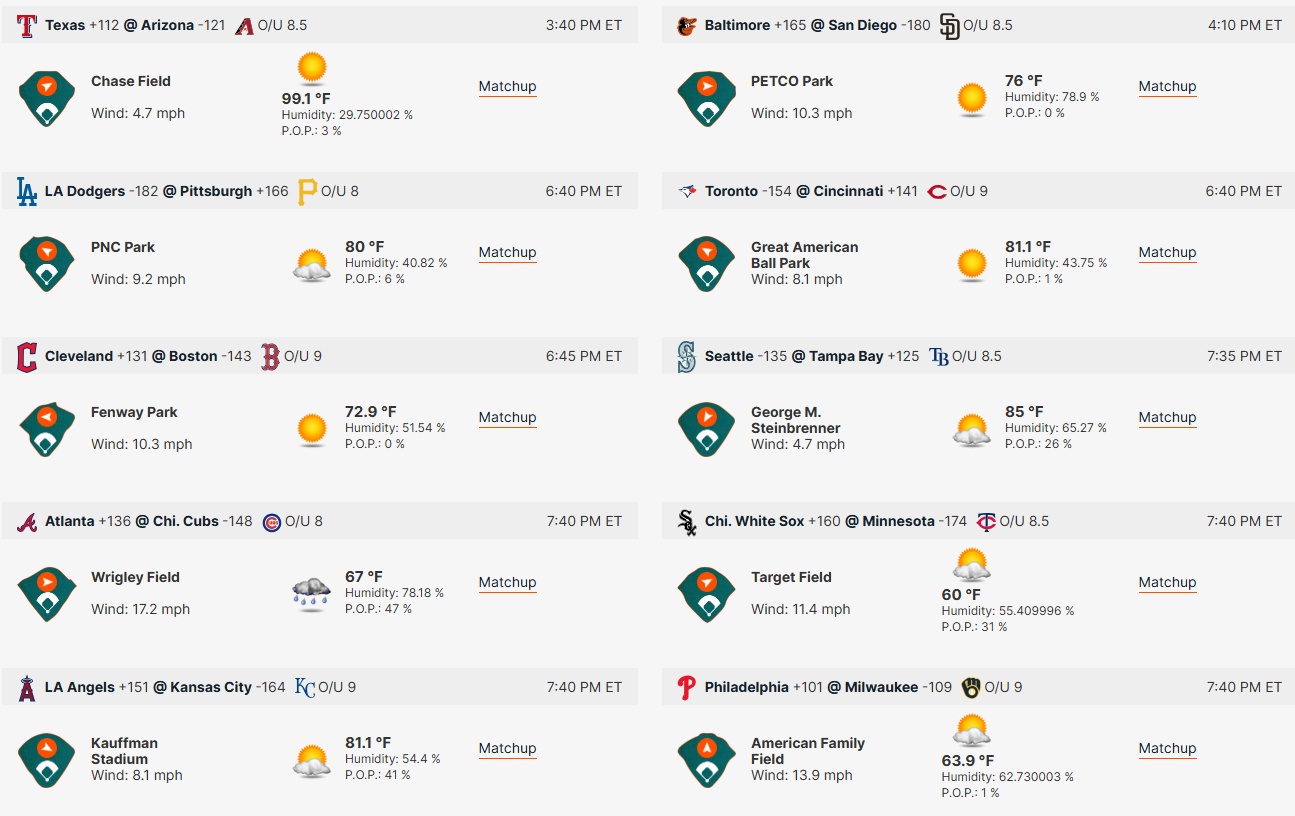This screenshot has height=816, width=1295.
Task: Click the Pittsburgh Pirates logo icon
Action: click(x=307, y=191)
